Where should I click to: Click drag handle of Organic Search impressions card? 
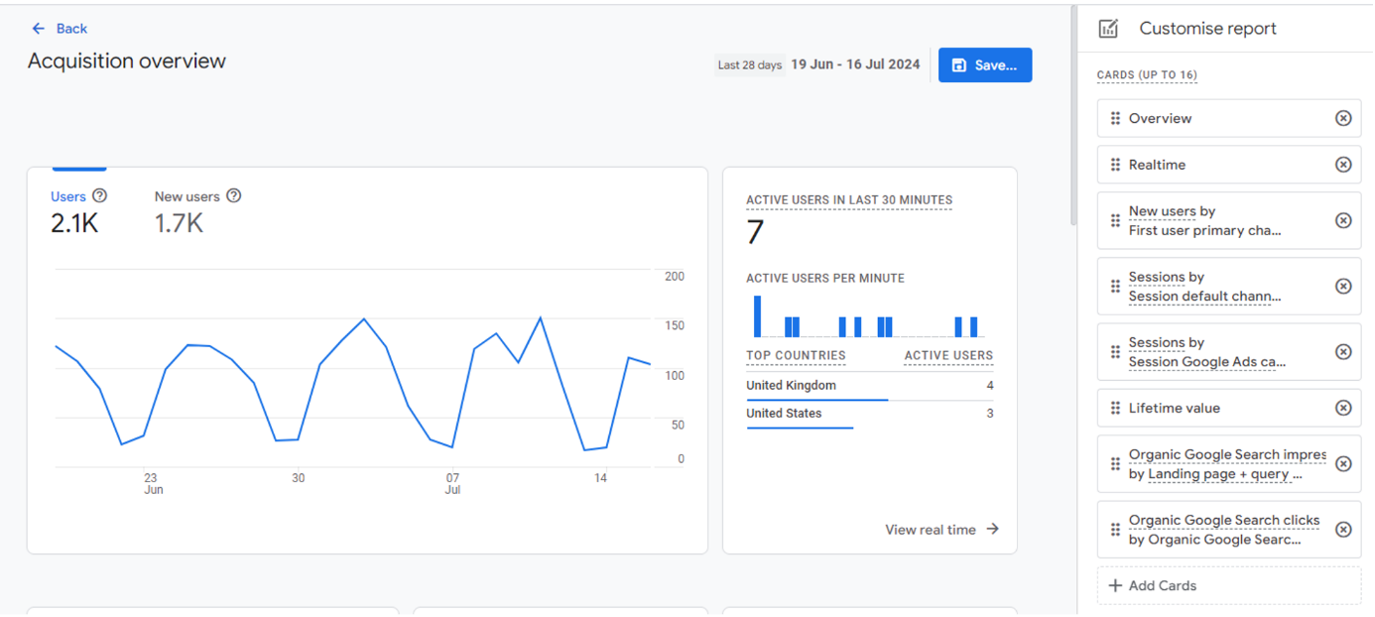[x=1115, y=464]
